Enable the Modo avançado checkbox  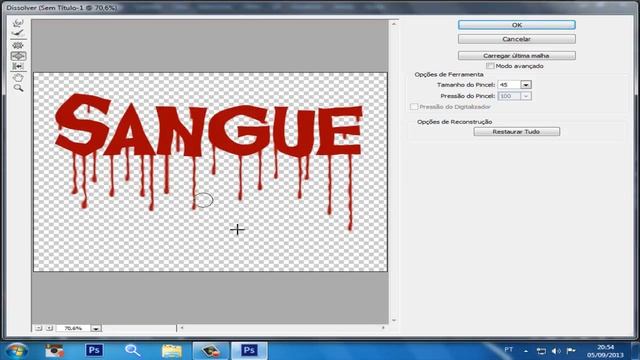click(x=490, y=66)
